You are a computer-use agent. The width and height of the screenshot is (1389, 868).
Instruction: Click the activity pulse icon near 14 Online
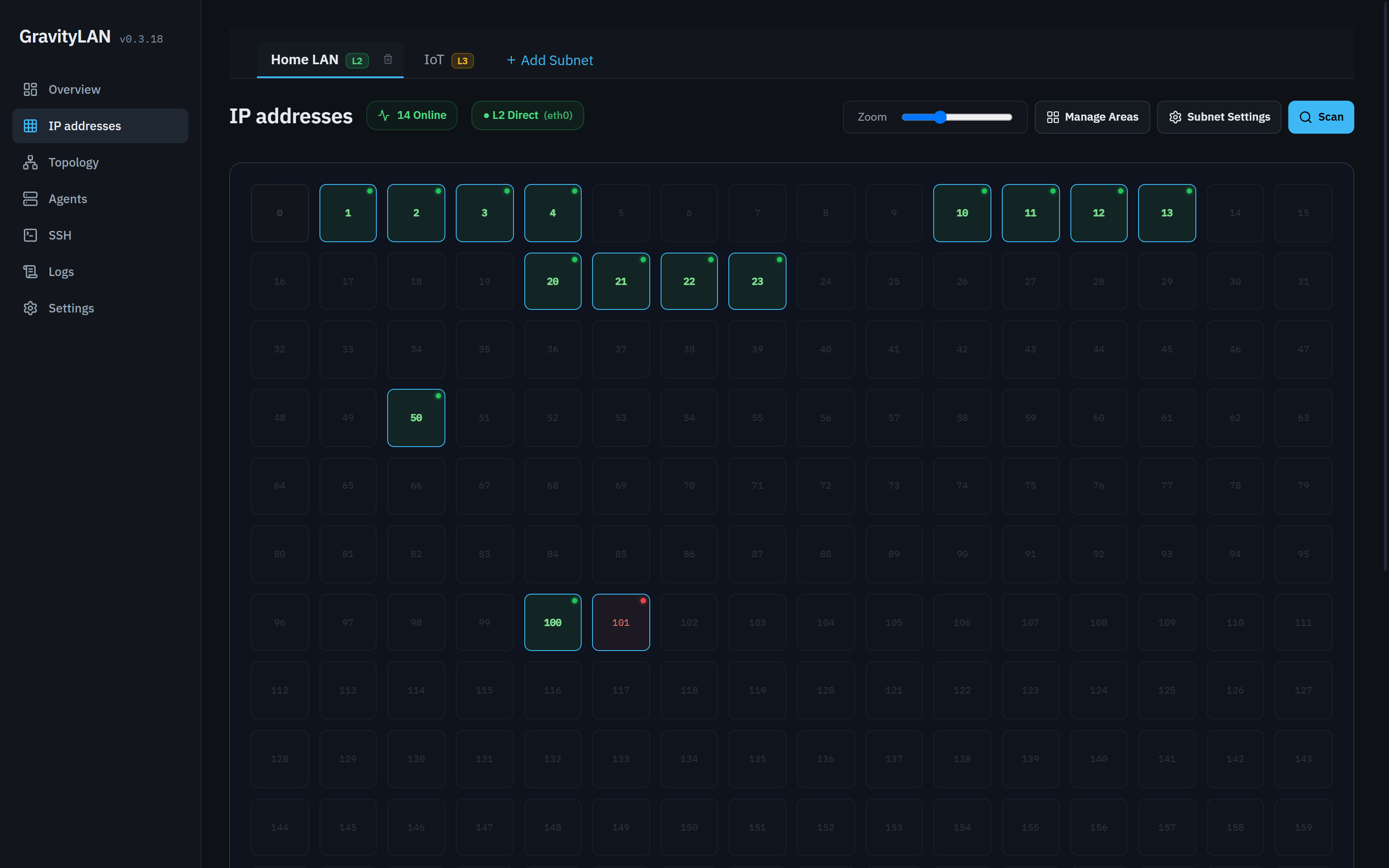[384, 115]
